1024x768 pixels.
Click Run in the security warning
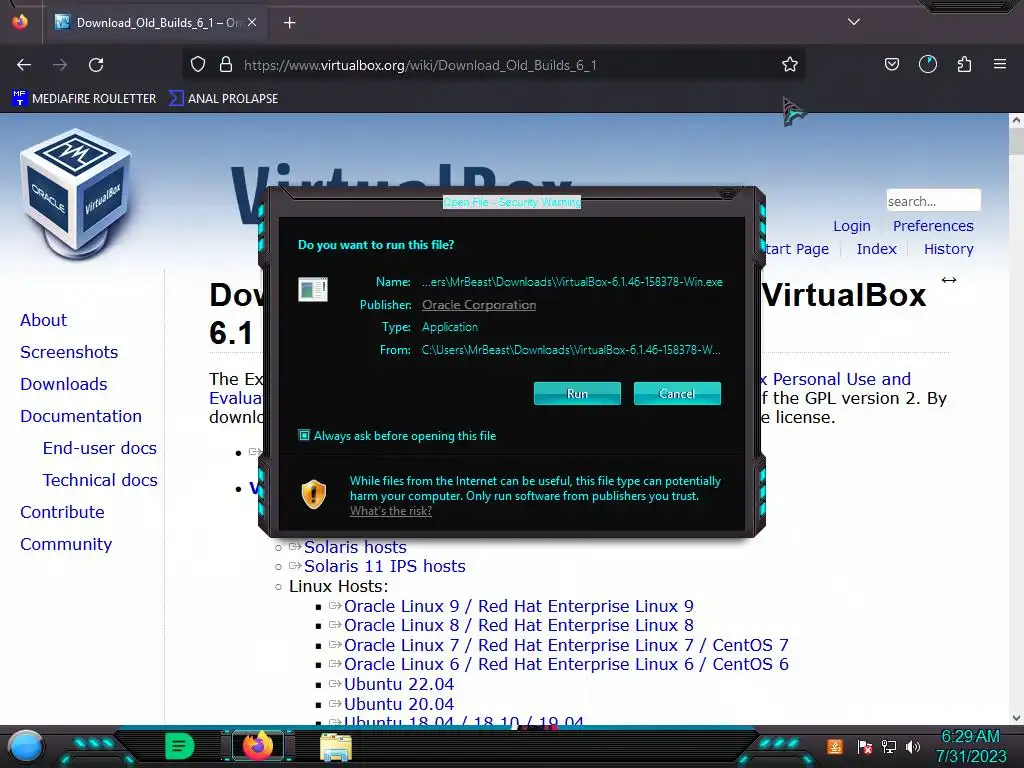pyautogui.click(x=577, y=394)
